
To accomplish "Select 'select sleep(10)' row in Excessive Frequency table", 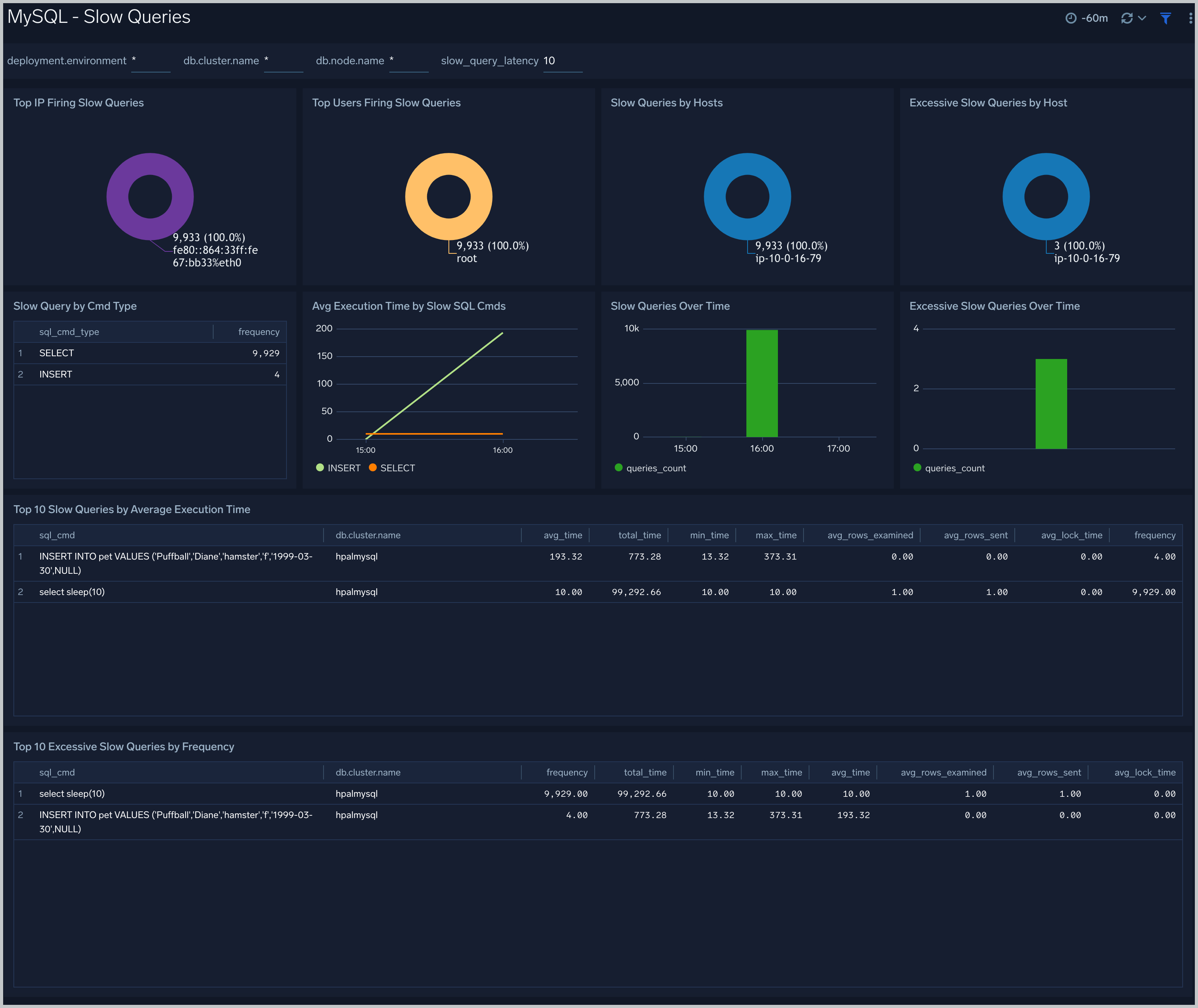I will (x=598, y=794).
